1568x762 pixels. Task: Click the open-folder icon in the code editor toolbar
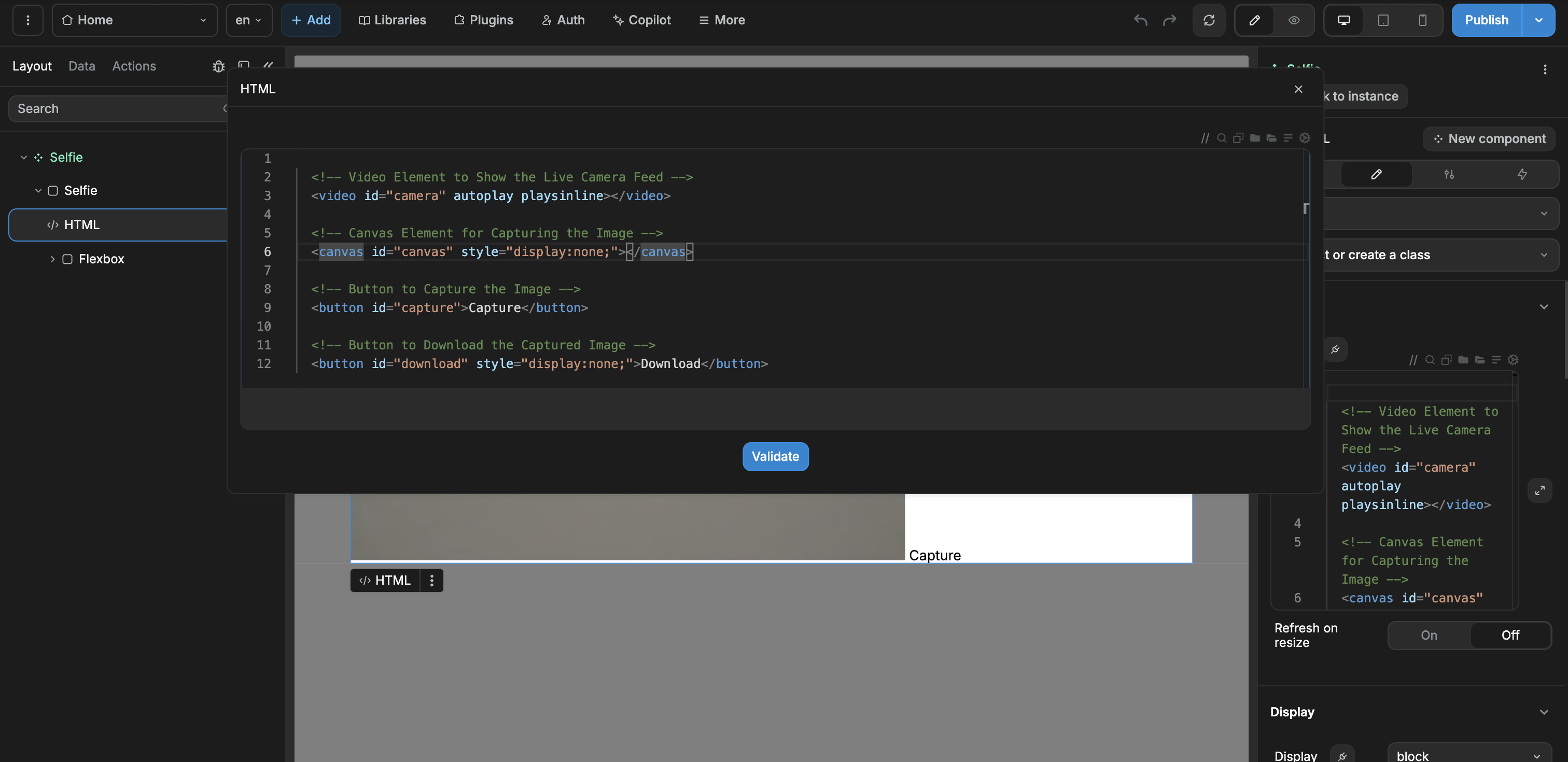click(1271, 138)
